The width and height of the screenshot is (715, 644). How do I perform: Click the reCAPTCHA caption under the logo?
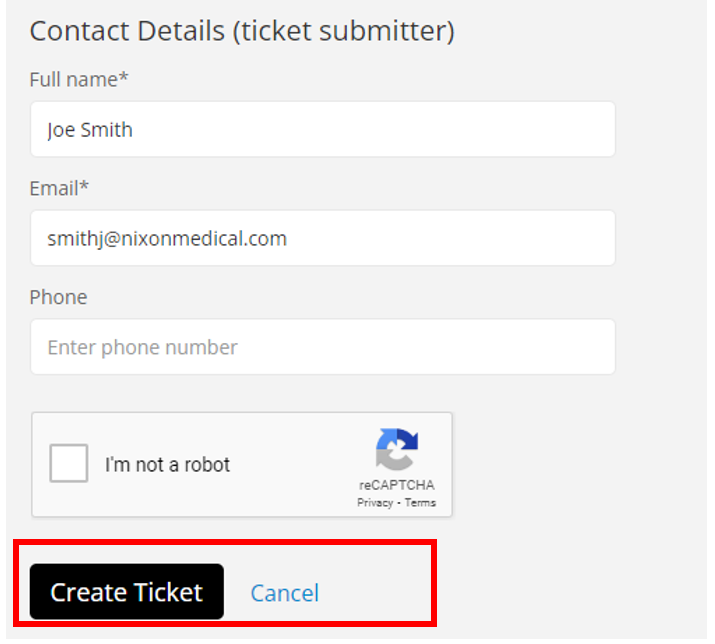pos(397,486)
